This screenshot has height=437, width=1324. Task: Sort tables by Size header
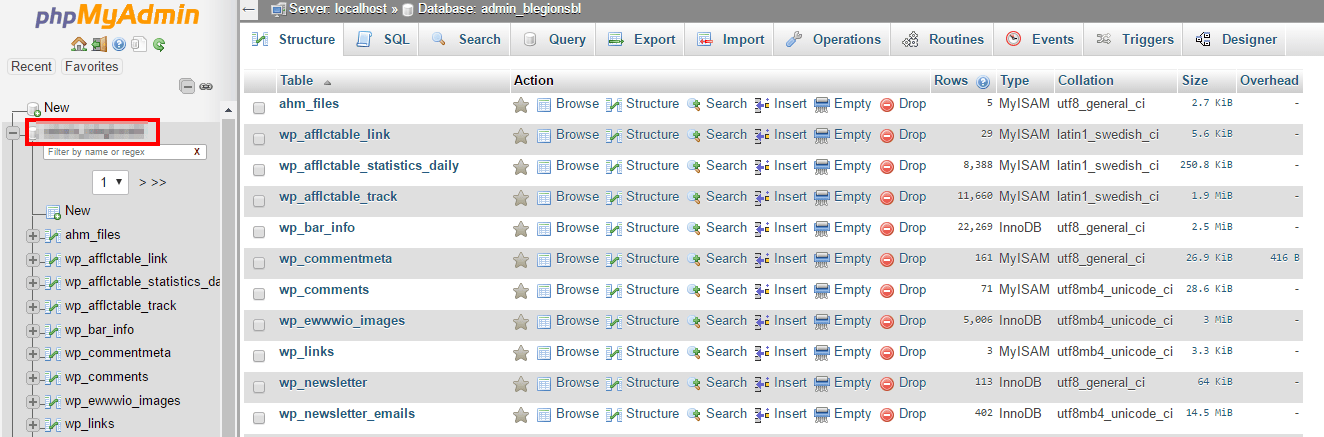click(x=1194, y=81)
